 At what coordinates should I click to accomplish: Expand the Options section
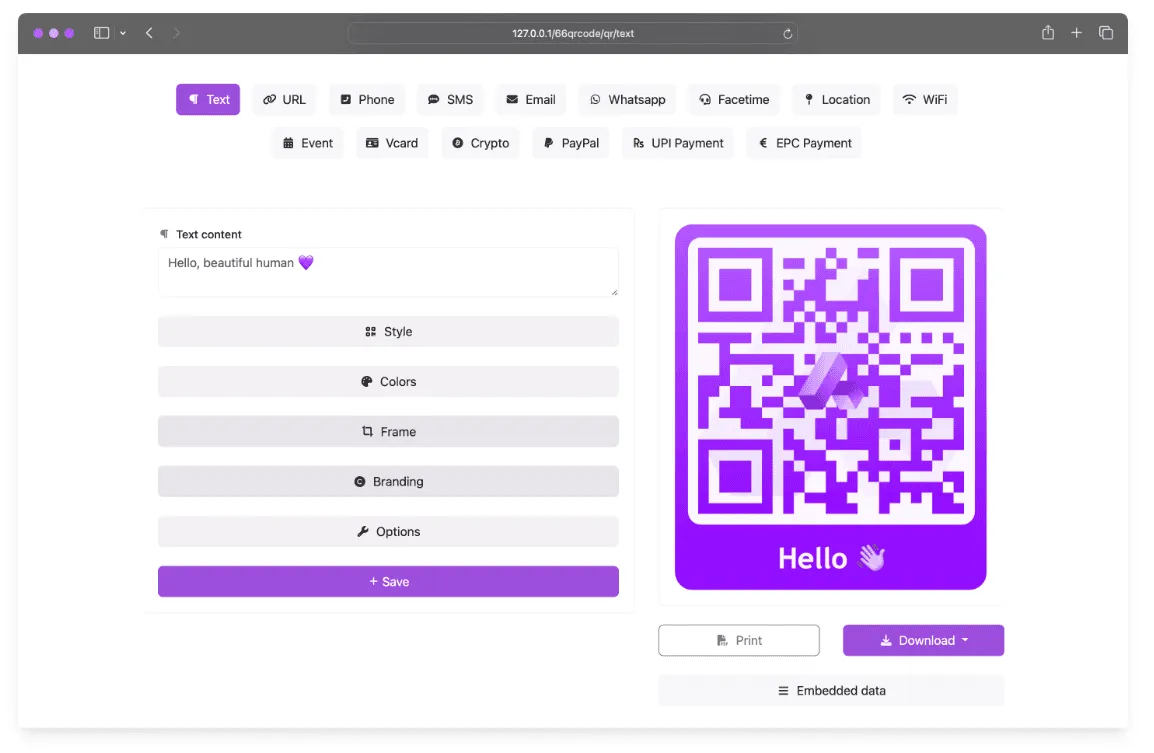tap(388, 531)
